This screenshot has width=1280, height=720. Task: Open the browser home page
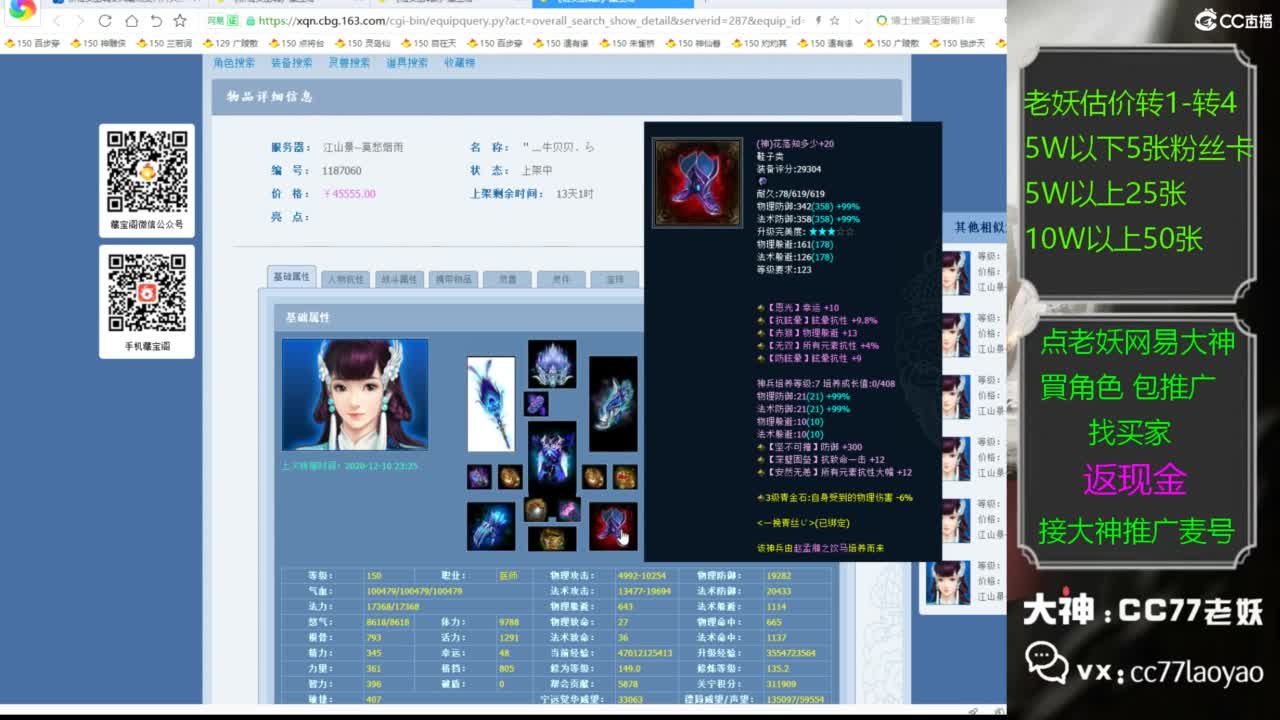pos(131,21)
